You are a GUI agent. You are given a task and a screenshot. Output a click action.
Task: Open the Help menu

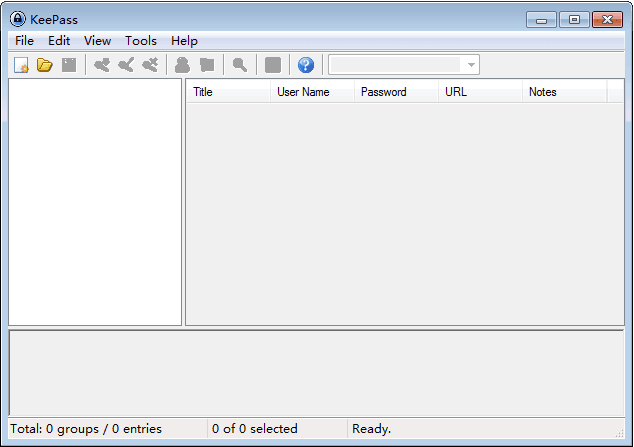pyautogui.click(x=184, y=41)
